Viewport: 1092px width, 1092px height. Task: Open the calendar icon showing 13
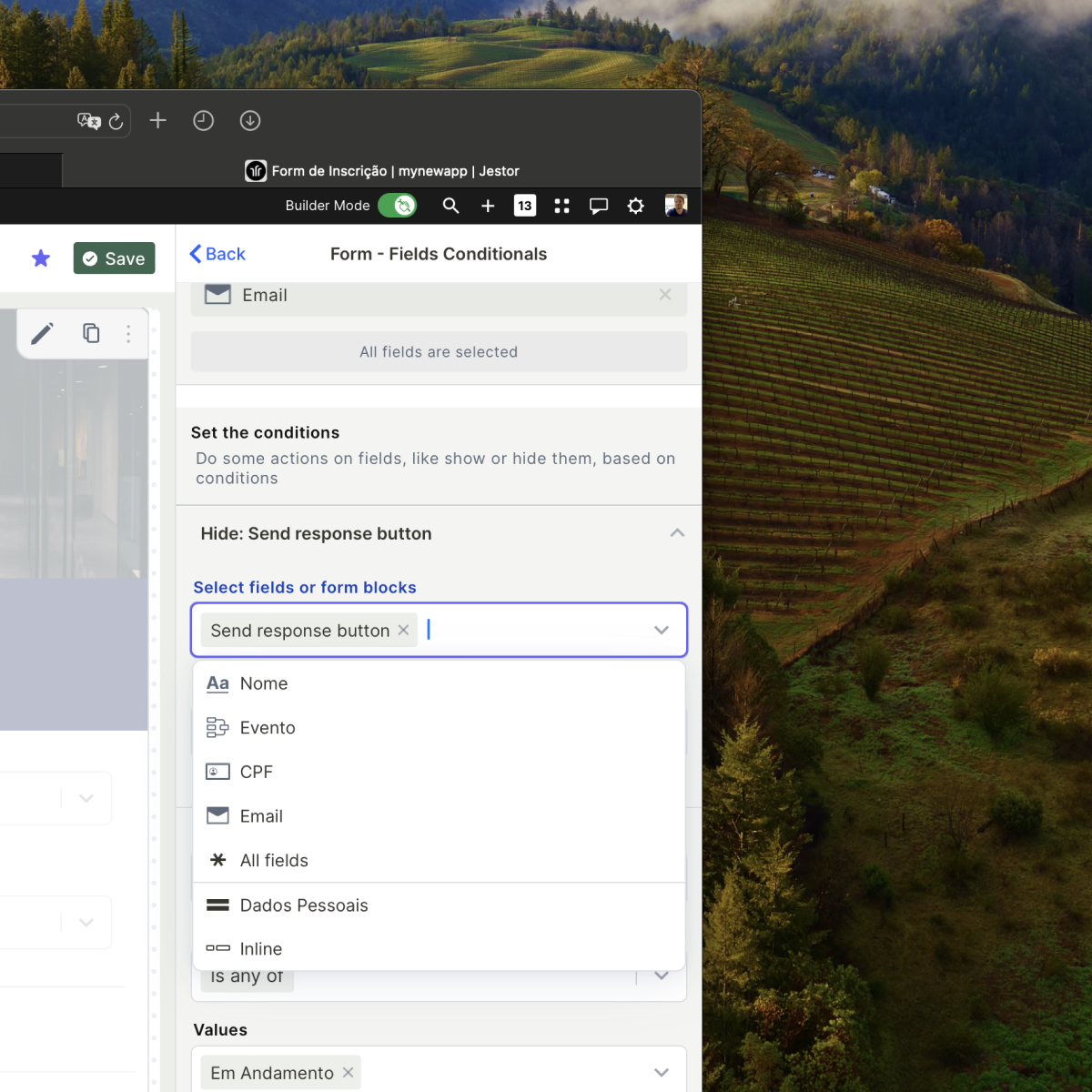coord(525,206)
